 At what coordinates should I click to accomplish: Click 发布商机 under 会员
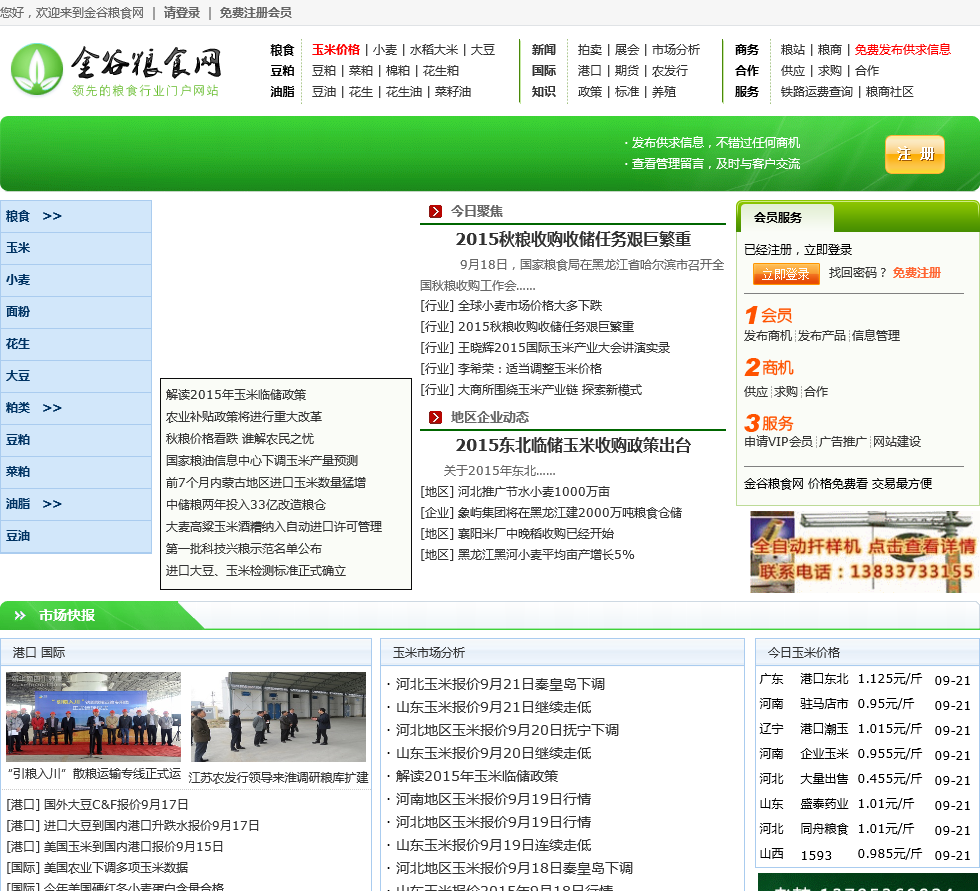point(768,336)
